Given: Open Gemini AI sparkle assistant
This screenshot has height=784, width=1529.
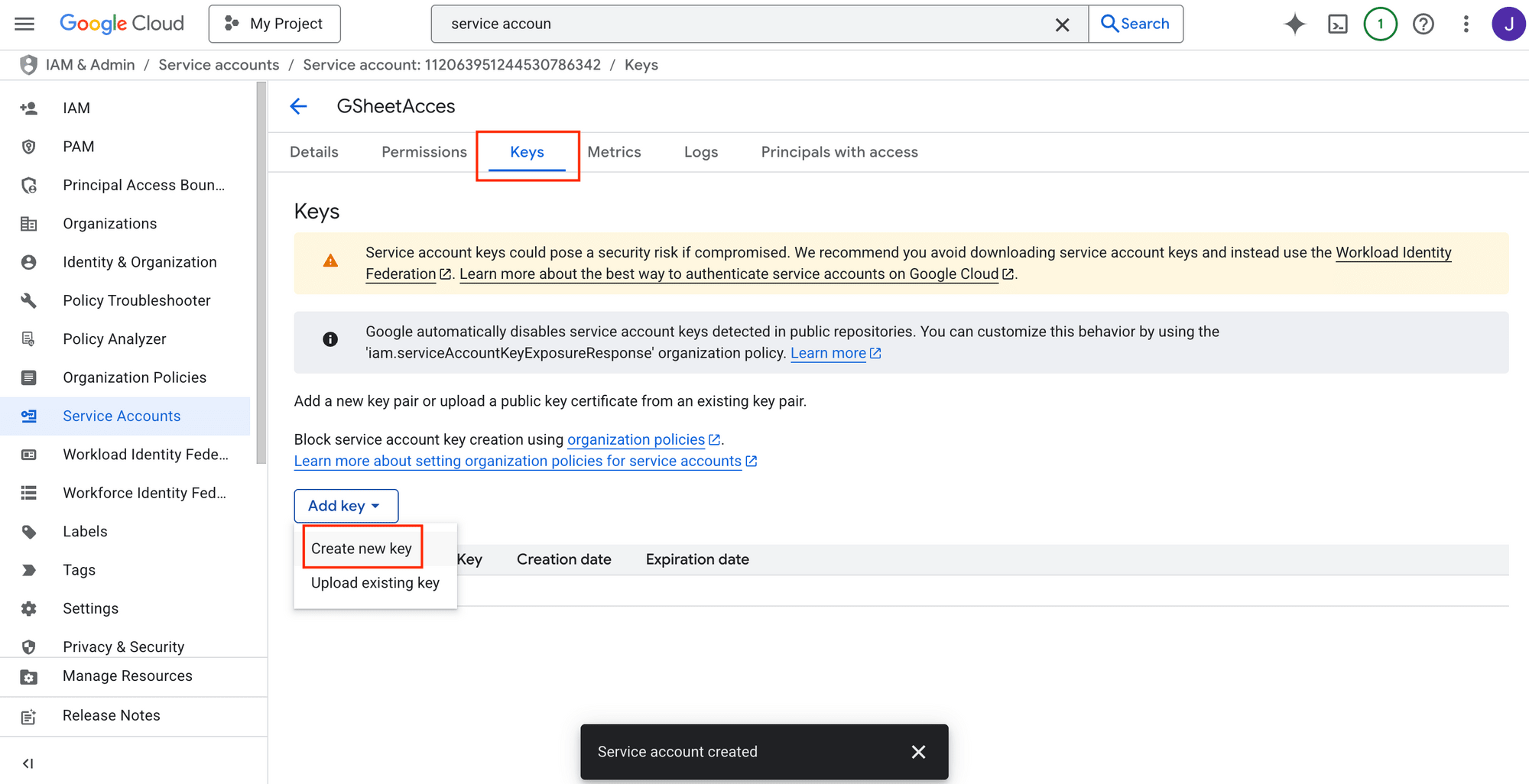Looking at the screenshot, I should point(1295,24).
